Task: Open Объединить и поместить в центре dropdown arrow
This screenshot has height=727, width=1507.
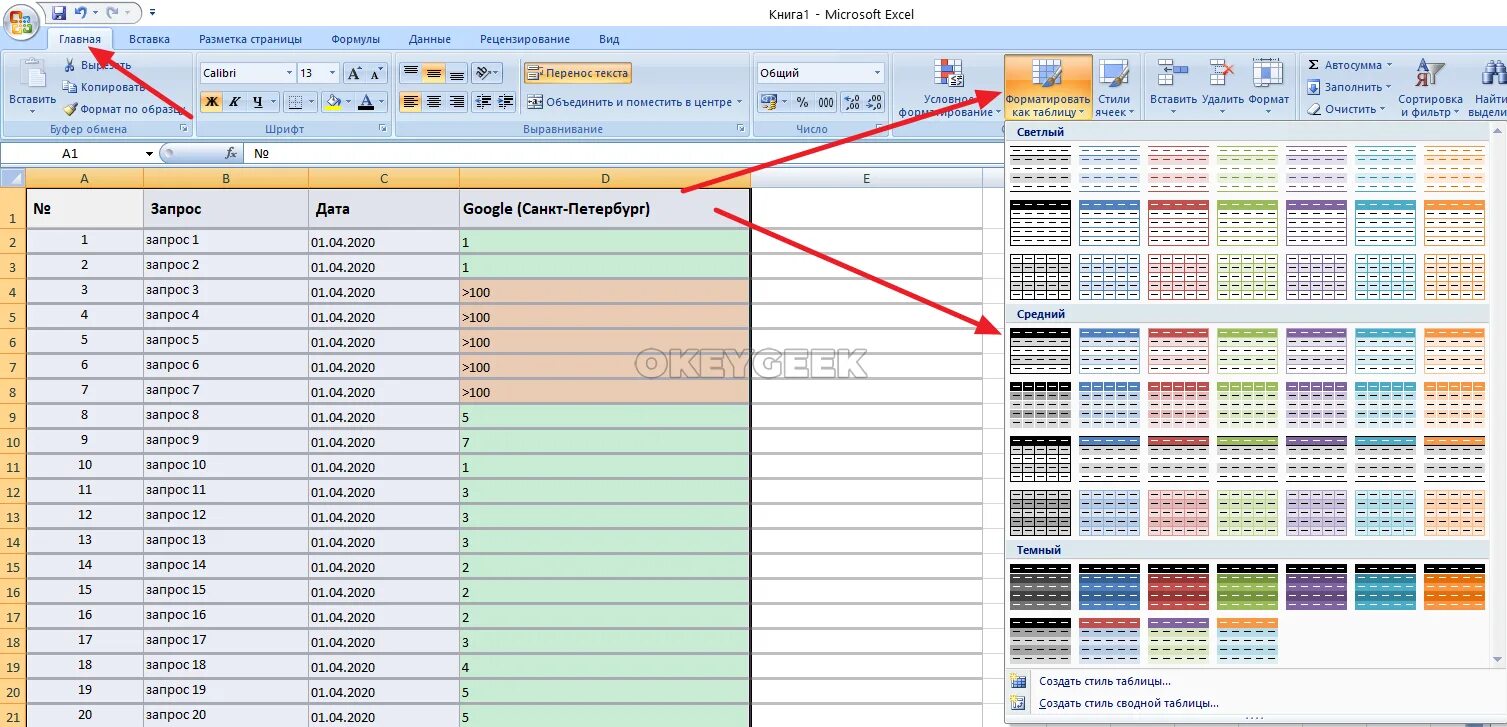Action: coord(739,102)
